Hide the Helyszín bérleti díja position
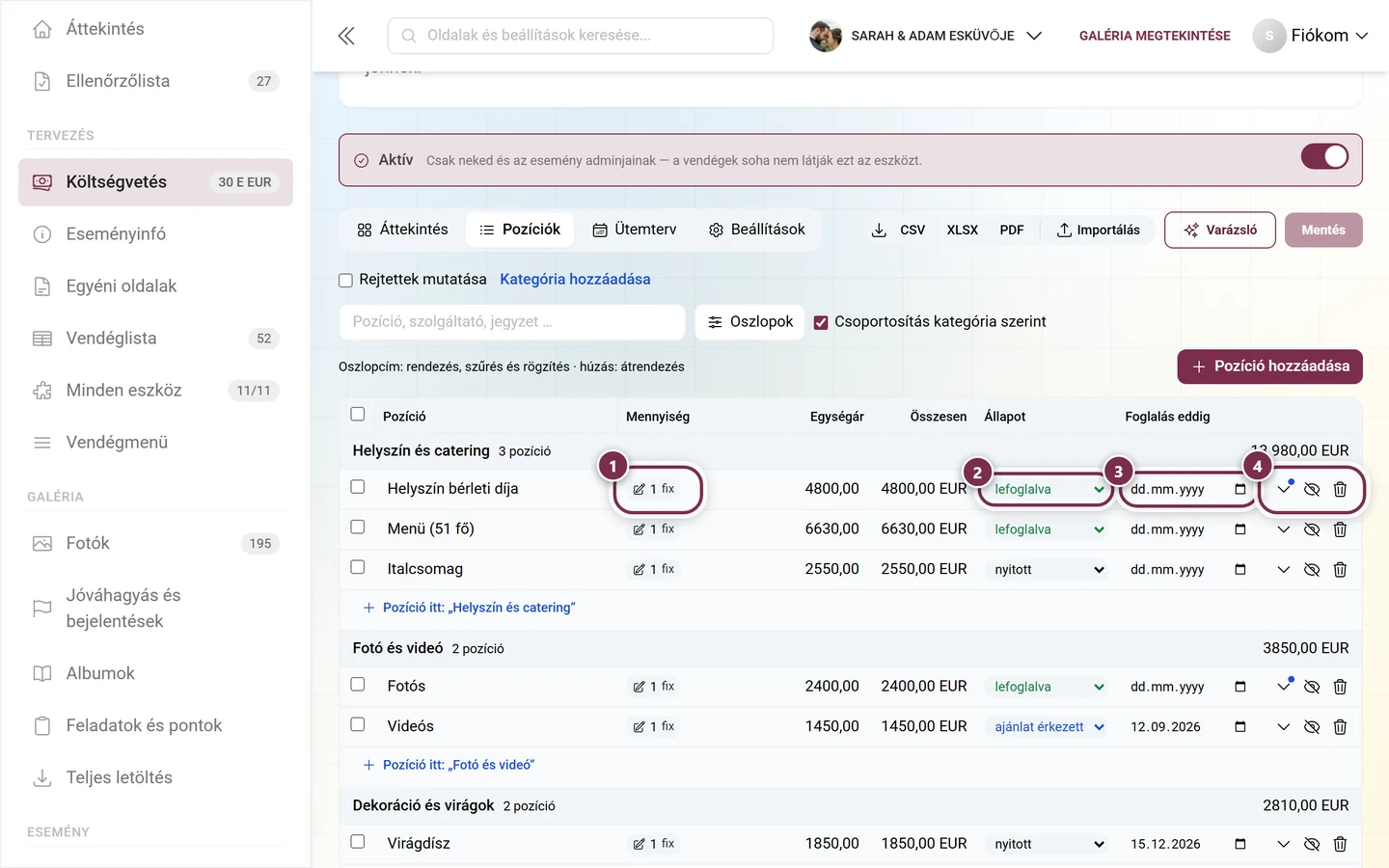 pos(1312,490)
